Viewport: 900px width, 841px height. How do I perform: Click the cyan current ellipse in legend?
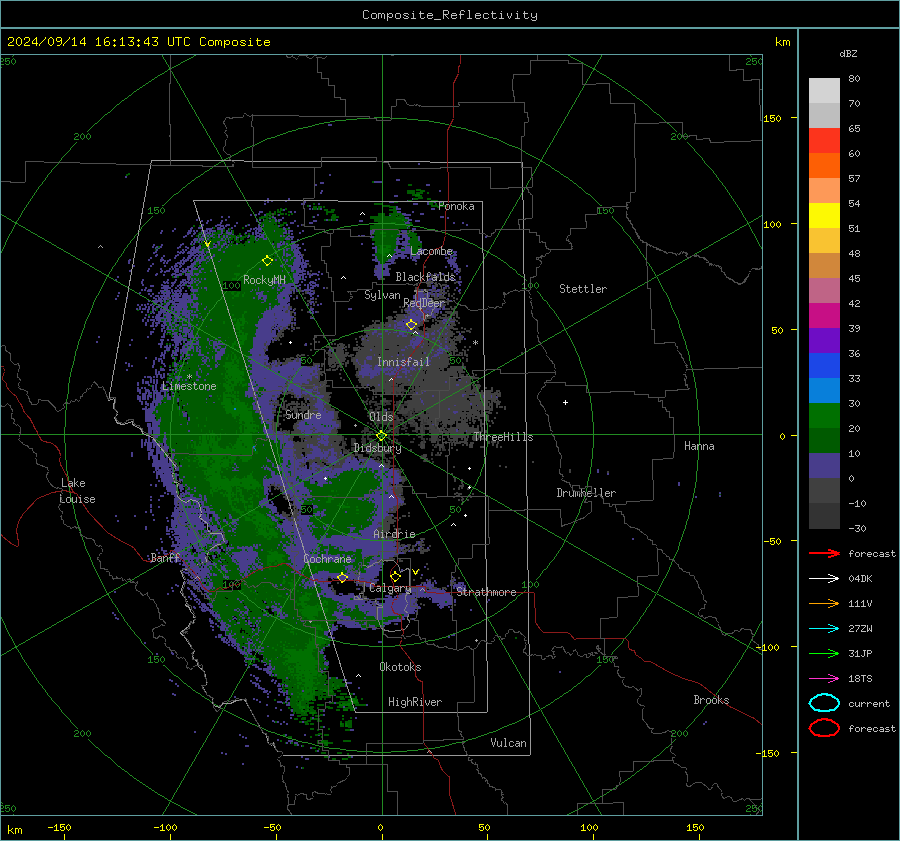point(824,703)
